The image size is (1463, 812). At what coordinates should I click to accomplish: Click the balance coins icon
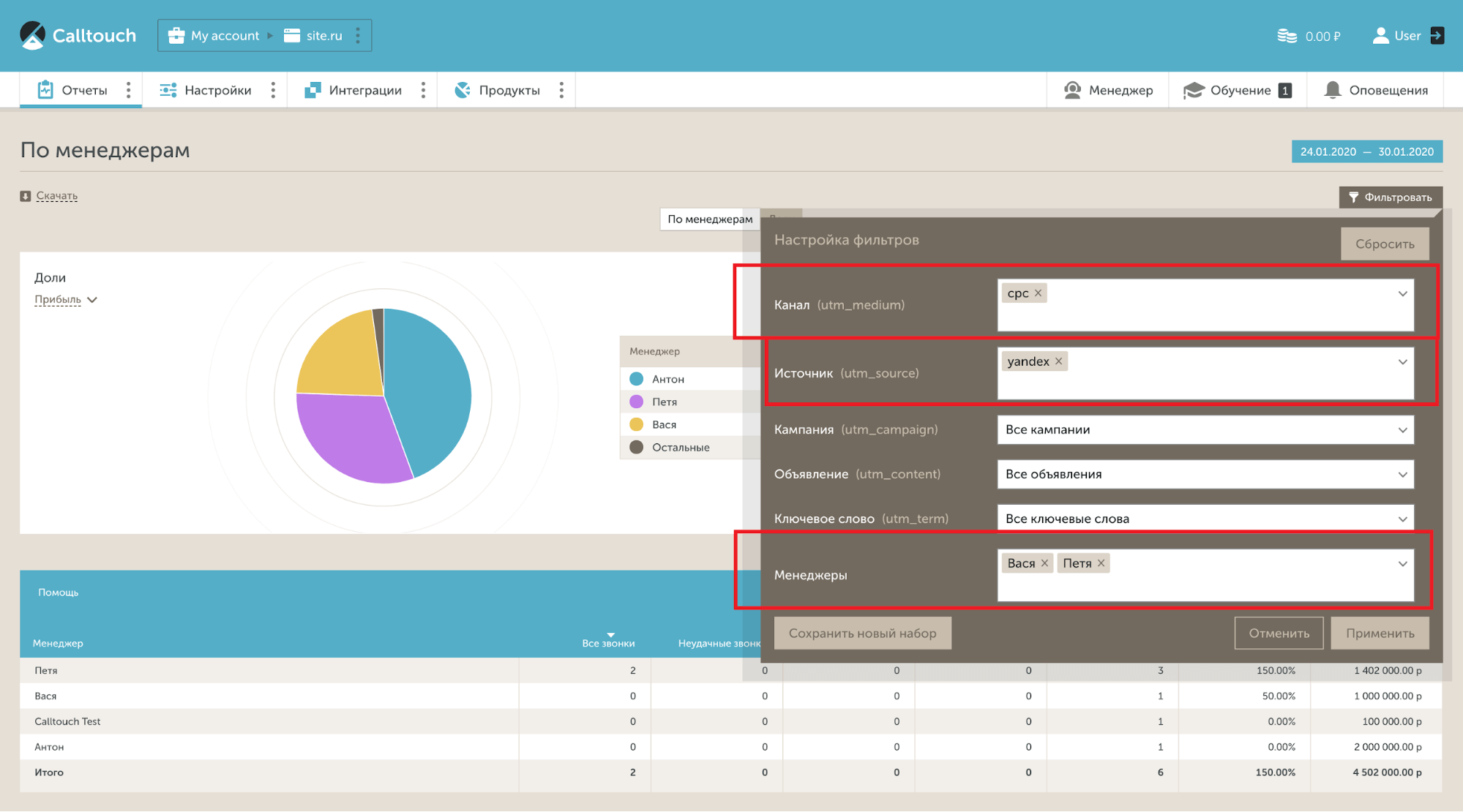pos(1287,36)
